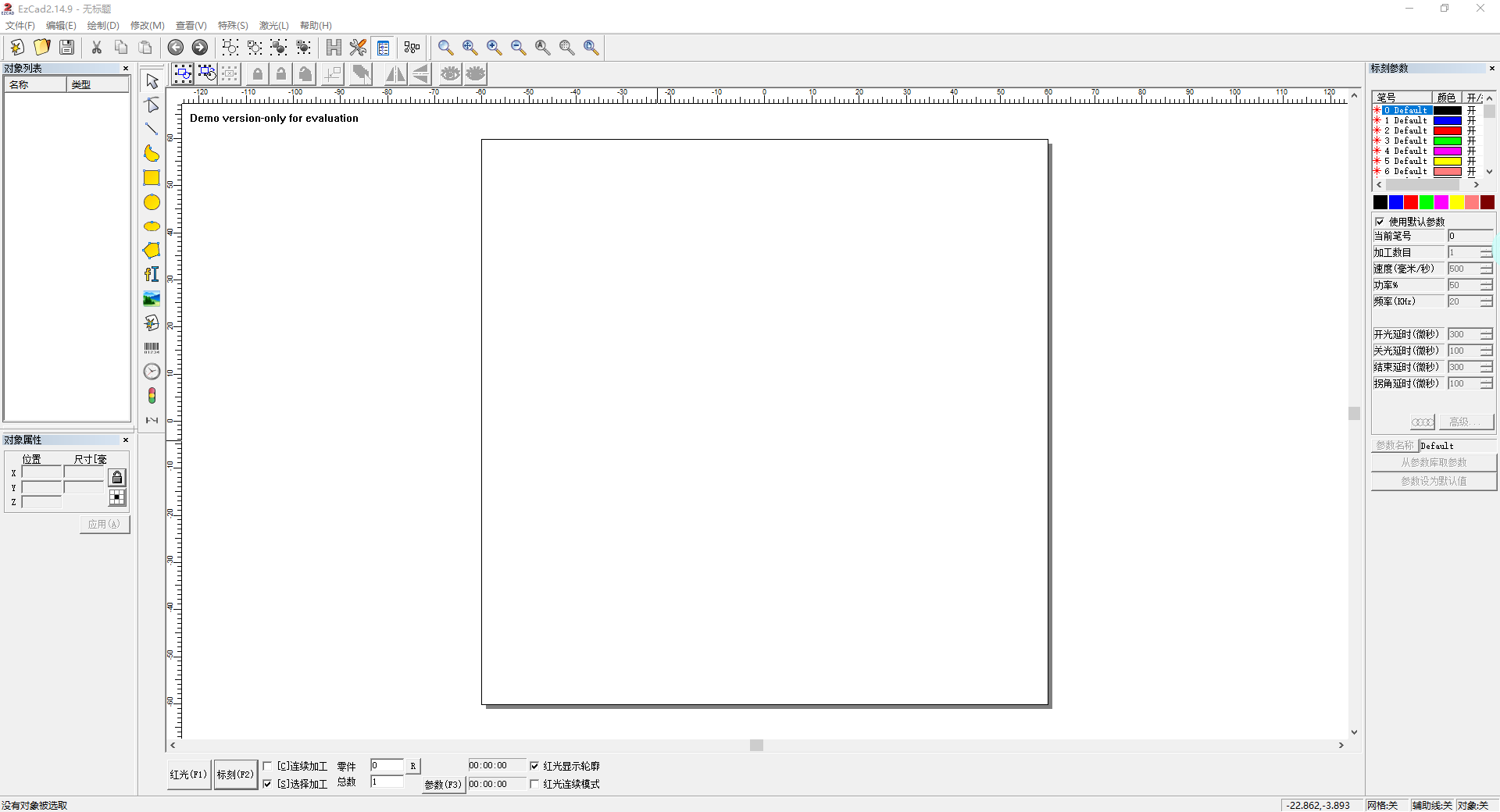1500x812 pixels.
Task: Select the curve drawing tool
Action: click(152, 154)
